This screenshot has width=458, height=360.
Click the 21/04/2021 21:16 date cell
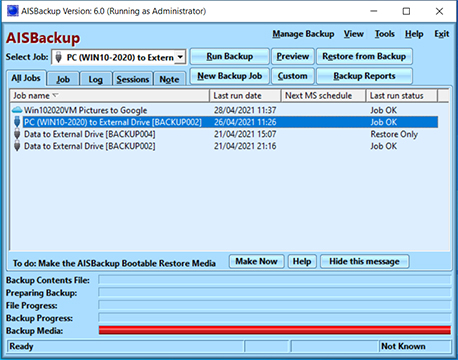[245, 146]
